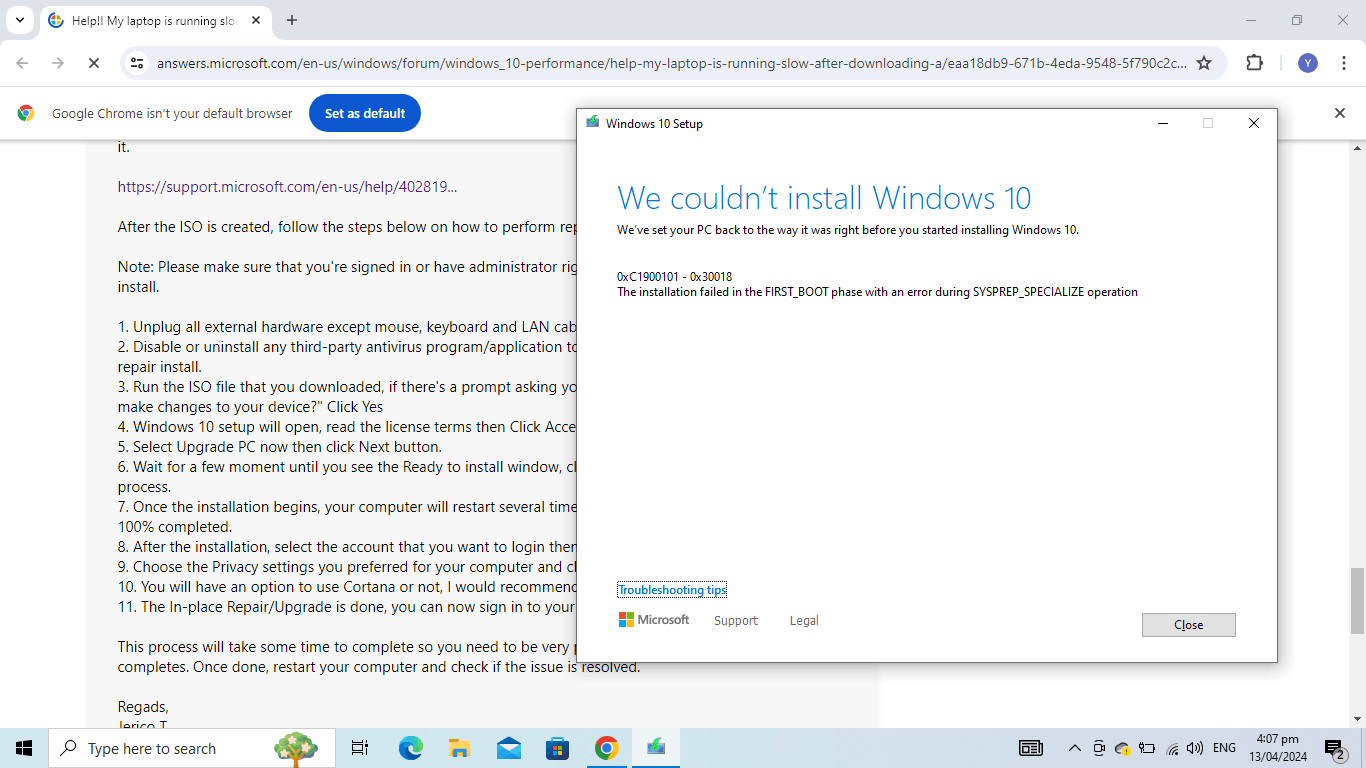This screenshot has width=1366, height=768.
Task: Launch Microsoft Edge from taskbar
Action: pos(410,748)
